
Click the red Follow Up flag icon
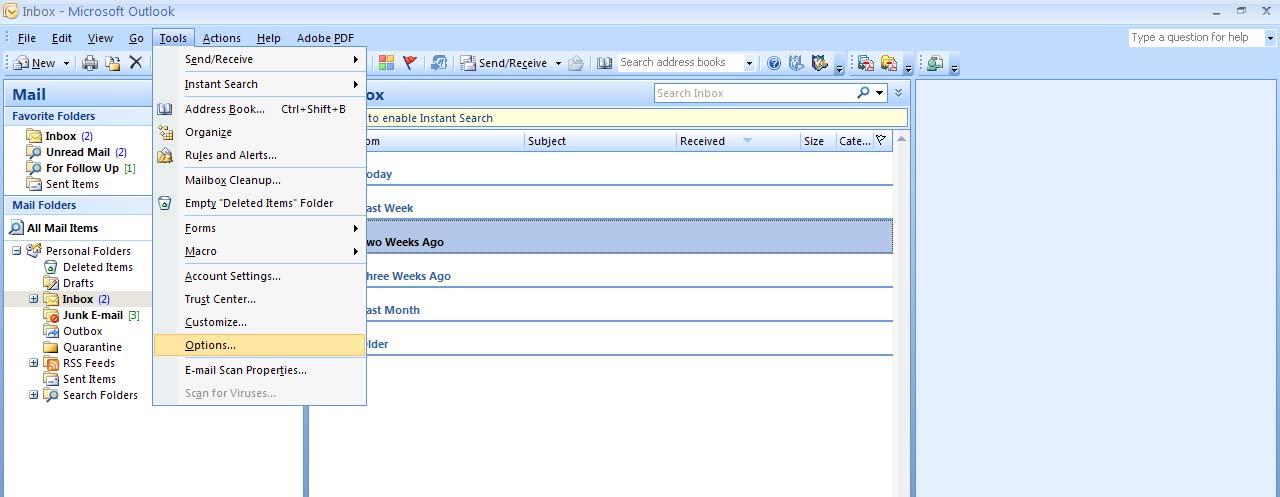pyautogui.click(x=409, y=63)
